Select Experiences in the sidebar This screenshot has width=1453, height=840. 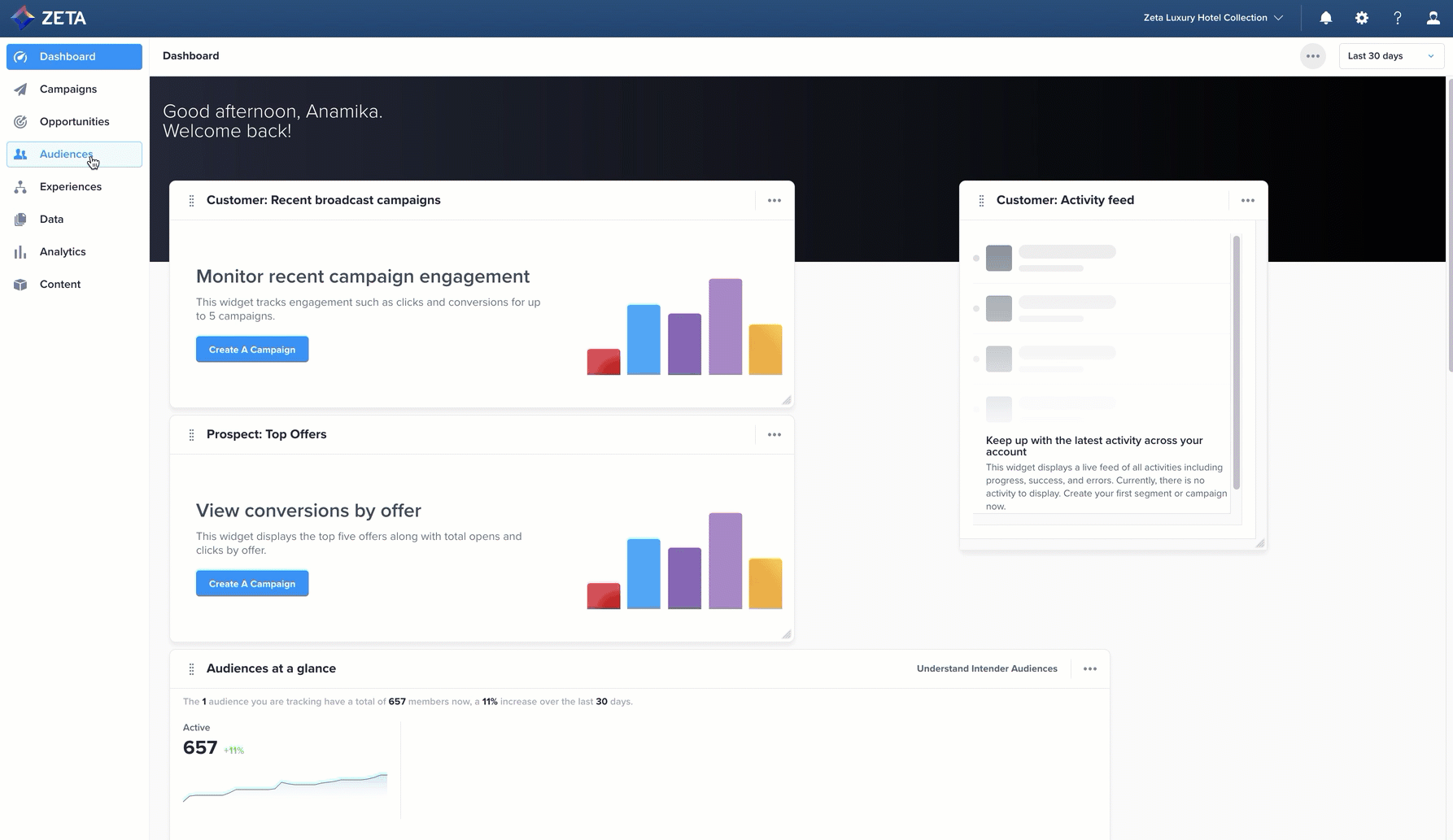(71, 187)
